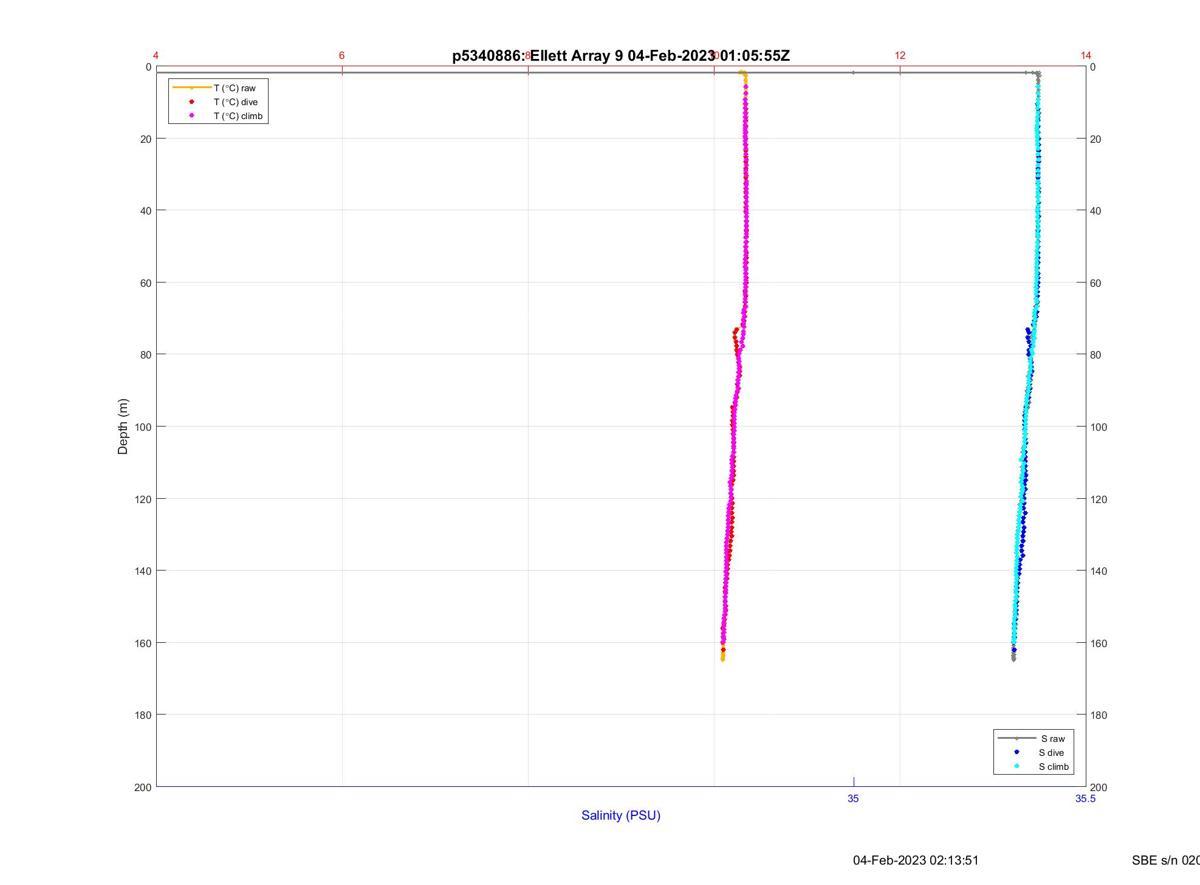Click the dark blue marker for S dive
Image resolution: width=1200 pixels, height=885 pixels.
tap(1016, 752)
